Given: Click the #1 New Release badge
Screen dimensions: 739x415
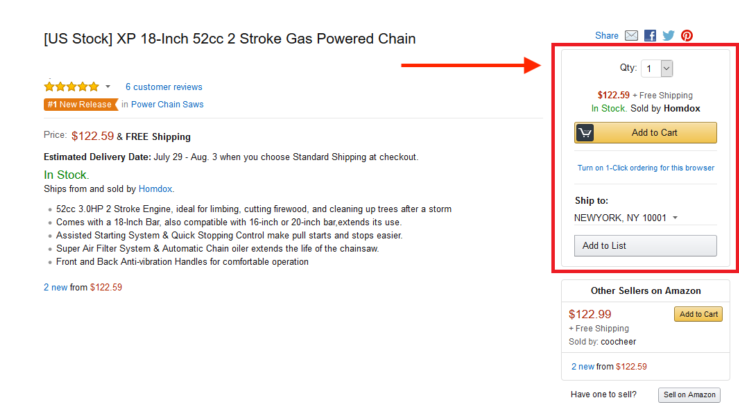Looking at the screenshot, I should pos(81,105).
